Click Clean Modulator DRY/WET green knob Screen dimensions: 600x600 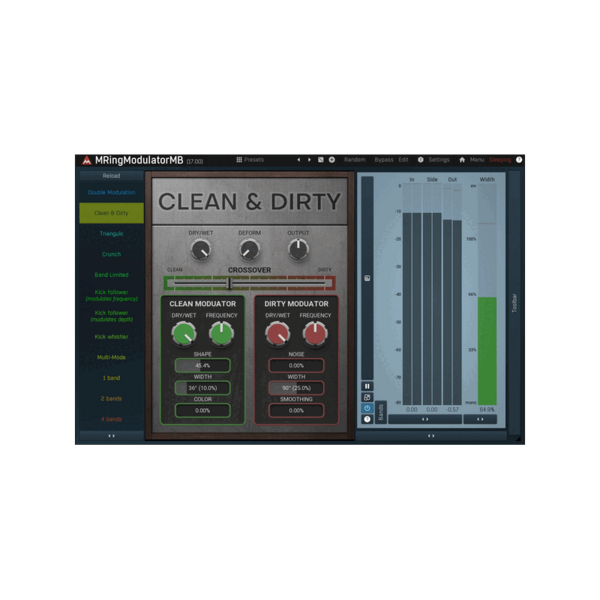coord(184,334)
